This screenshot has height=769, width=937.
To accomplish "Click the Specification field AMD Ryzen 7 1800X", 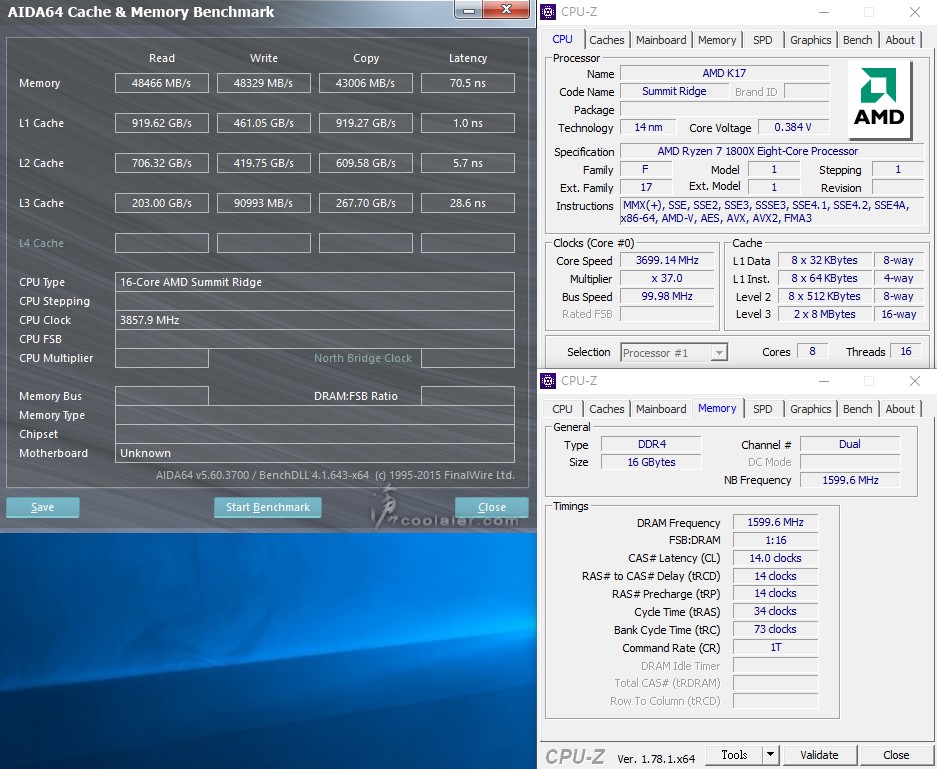I will tap(772, 151).
